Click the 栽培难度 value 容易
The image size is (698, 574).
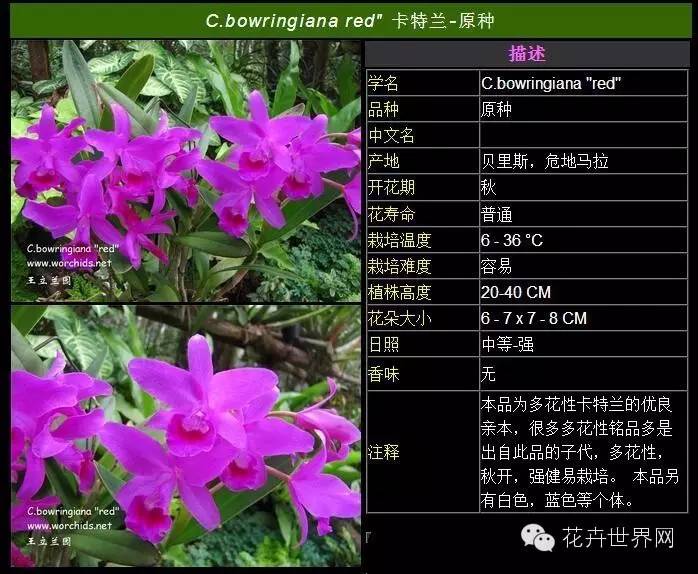(x=497, y=266)
